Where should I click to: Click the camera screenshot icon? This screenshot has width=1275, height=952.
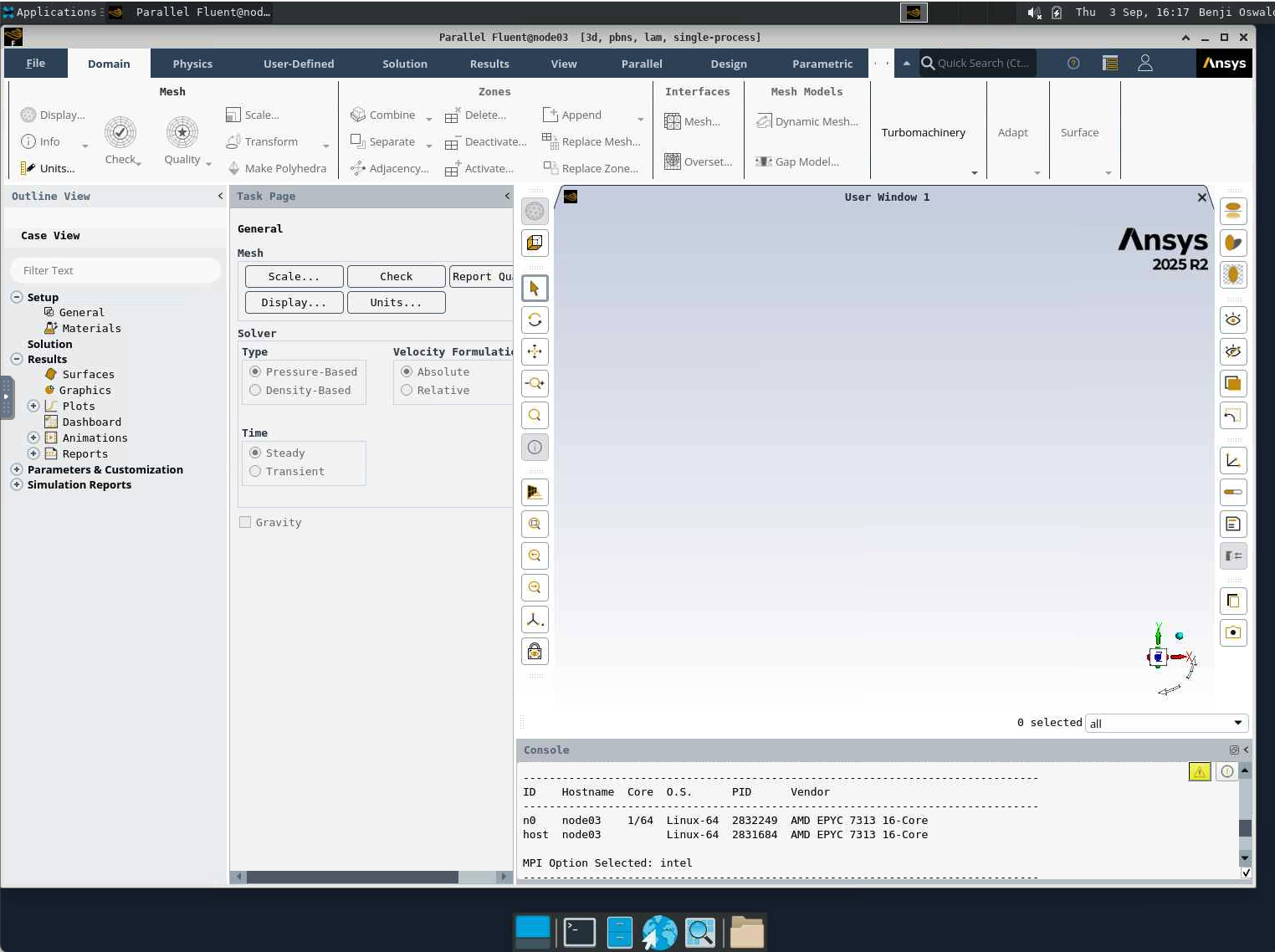pyautogui.click(x=1233, y=632)
